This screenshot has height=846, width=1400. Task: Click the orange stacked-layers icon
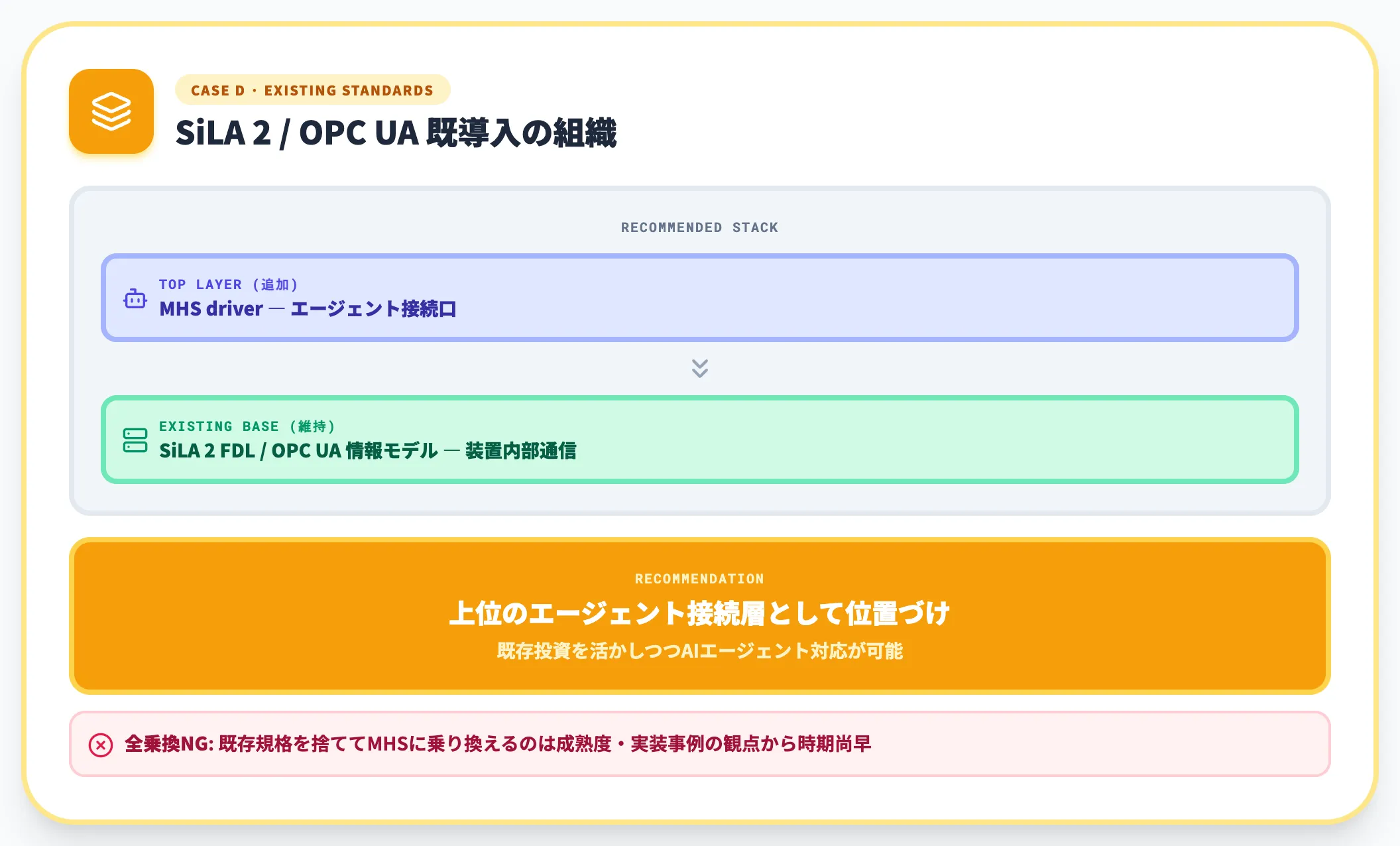pyautogui.click(x=111, y=111)
